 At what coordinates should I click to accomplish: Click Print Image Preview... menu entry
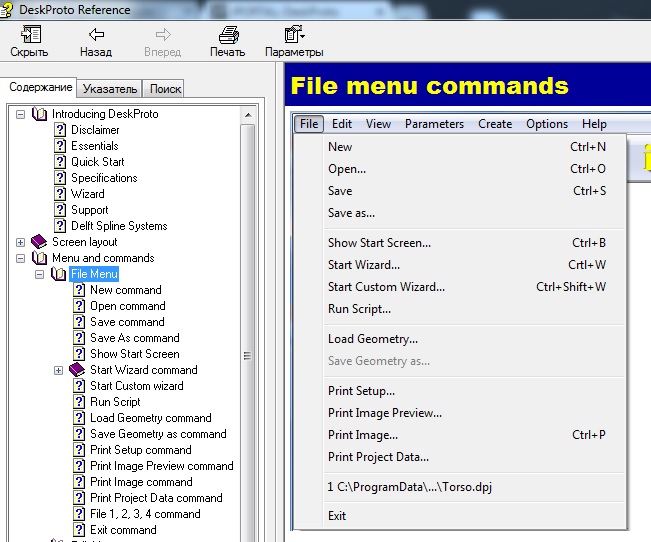(x=467, y=413)
